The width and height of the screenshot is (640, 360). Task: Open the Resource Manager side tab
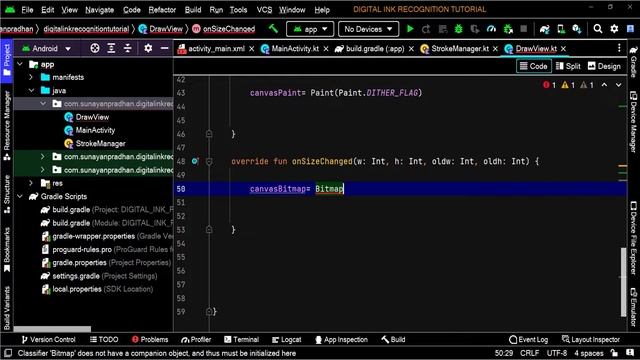[x=7, y=126]
